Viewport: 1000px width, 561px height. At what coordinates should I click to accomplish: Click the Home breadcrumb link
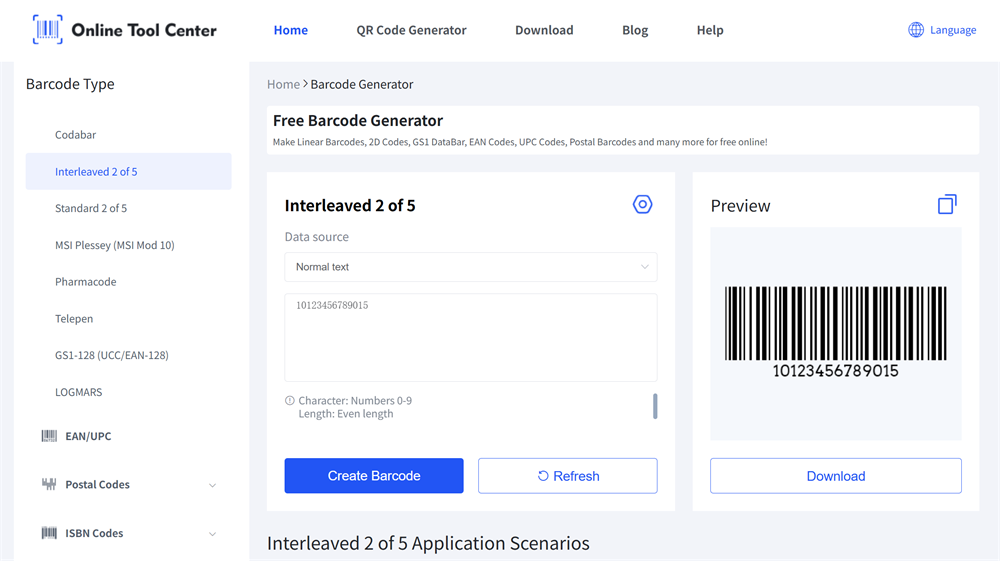[x=283, y=85]
